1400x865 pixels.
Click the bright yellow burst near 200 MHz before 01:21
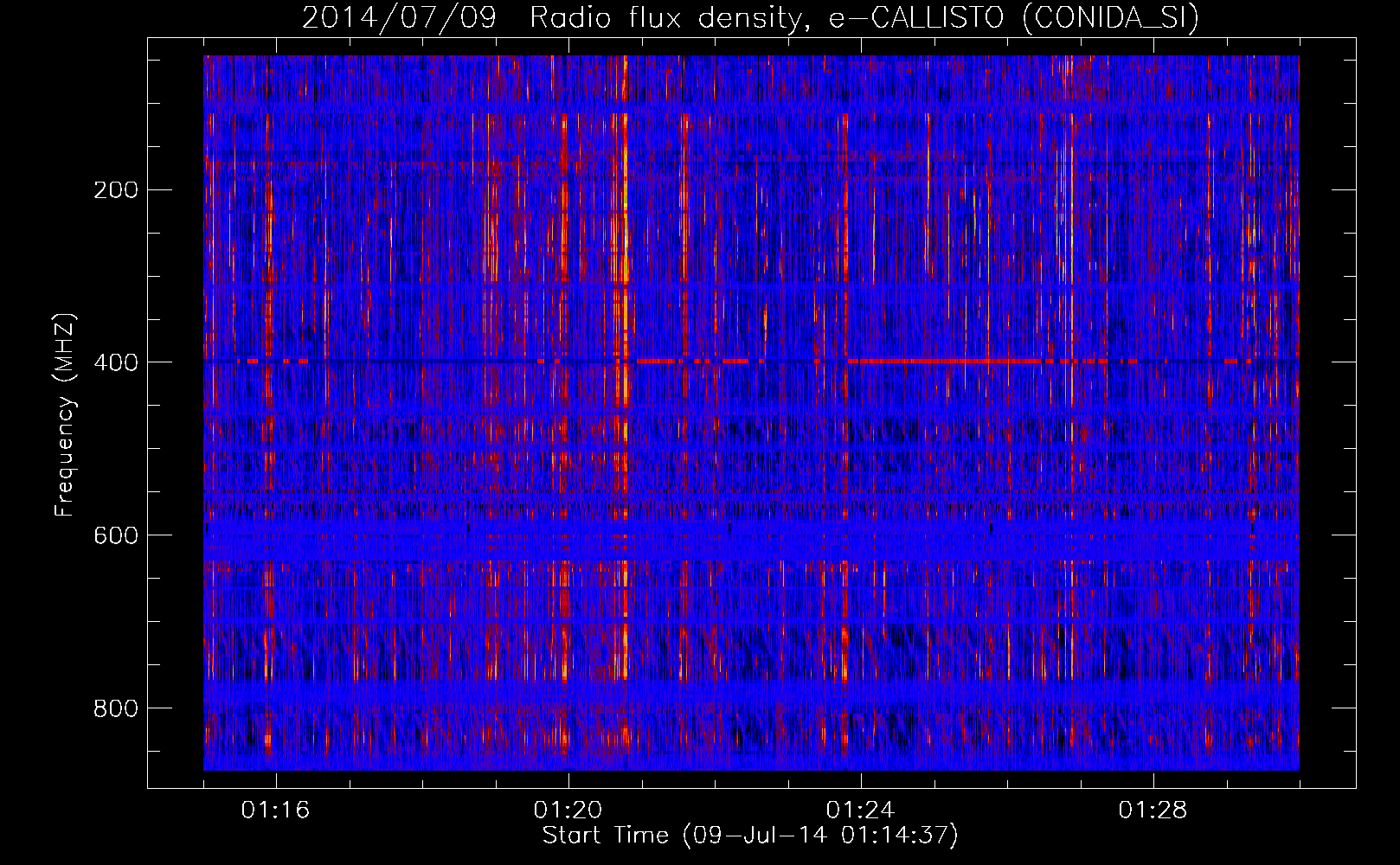pos(625,195)
